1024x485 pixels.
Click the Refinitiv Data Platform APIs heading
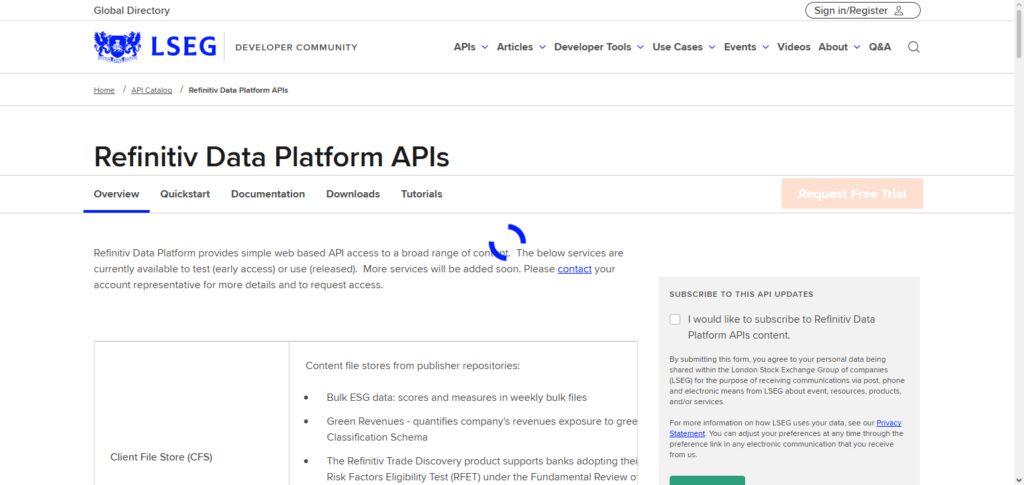click(x=271, y=157)
